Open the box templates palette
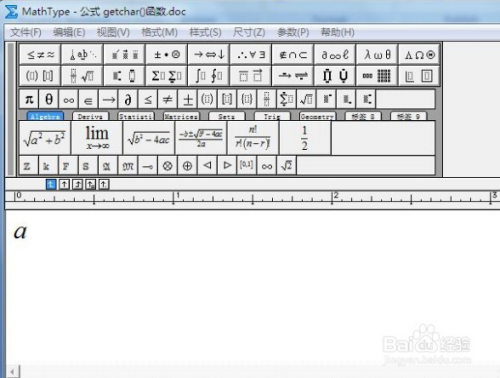The width and height of the screenshot is (500, 378). tap(419, 76)
